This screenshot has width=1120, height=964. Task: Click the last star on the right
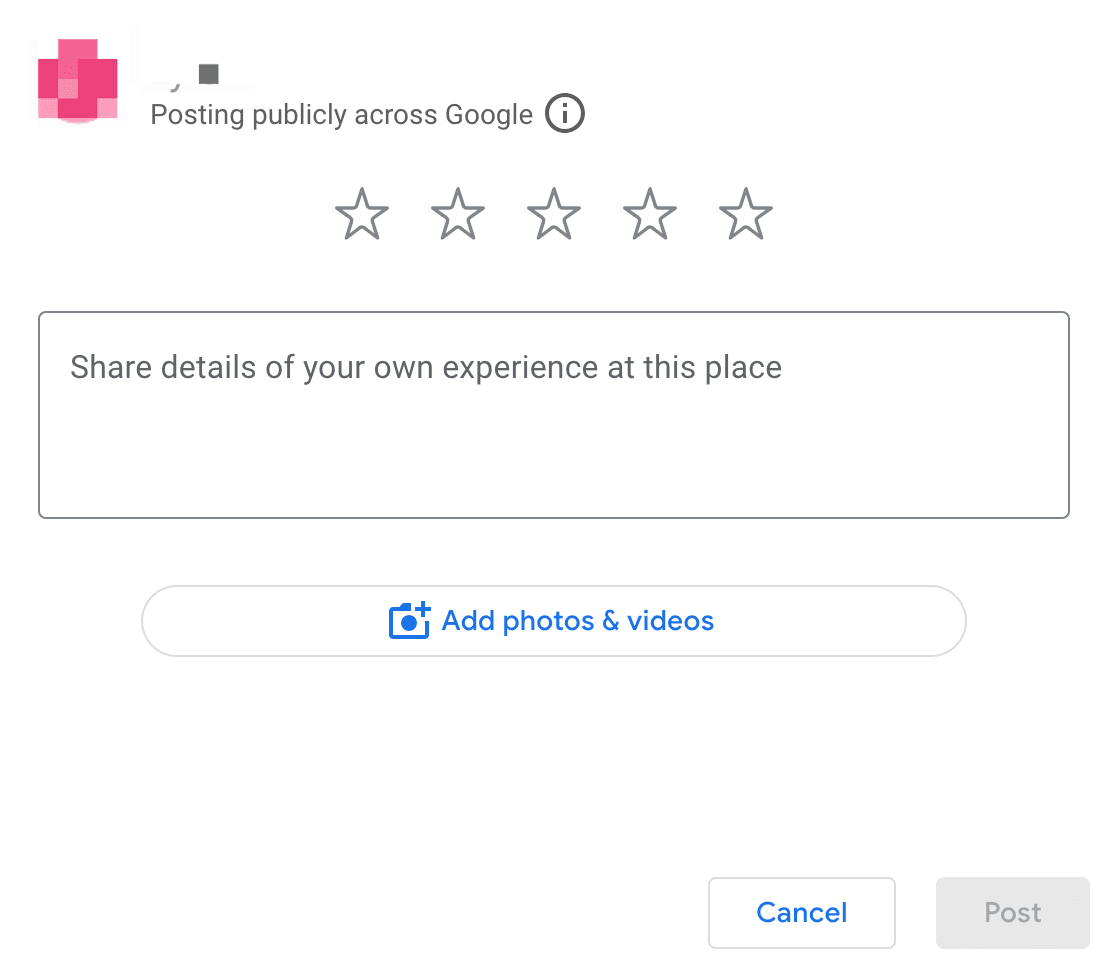coord(746,215)
